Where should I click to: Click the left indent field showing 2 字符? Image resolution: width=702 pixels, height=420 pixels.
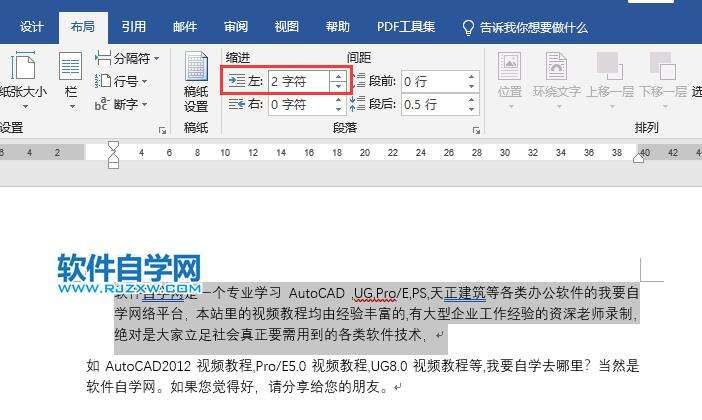[x=299, y=81]
